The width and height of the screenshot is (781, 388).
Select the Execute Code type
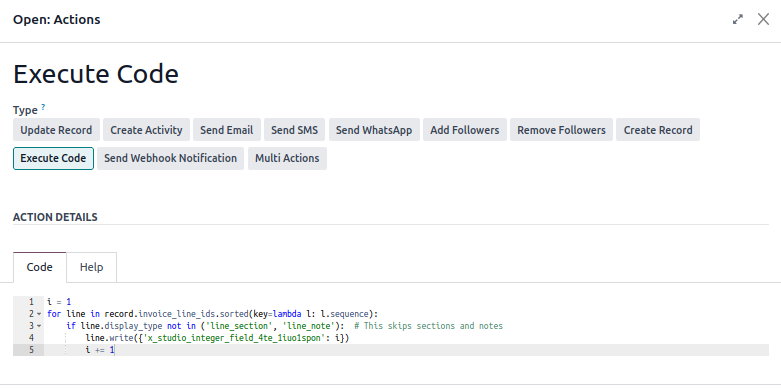point(53,158)
